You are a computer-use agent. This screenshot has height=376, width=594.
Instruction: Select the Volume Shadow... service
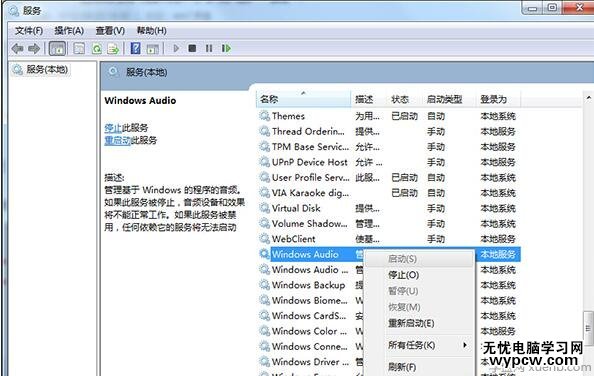[389, 223]
